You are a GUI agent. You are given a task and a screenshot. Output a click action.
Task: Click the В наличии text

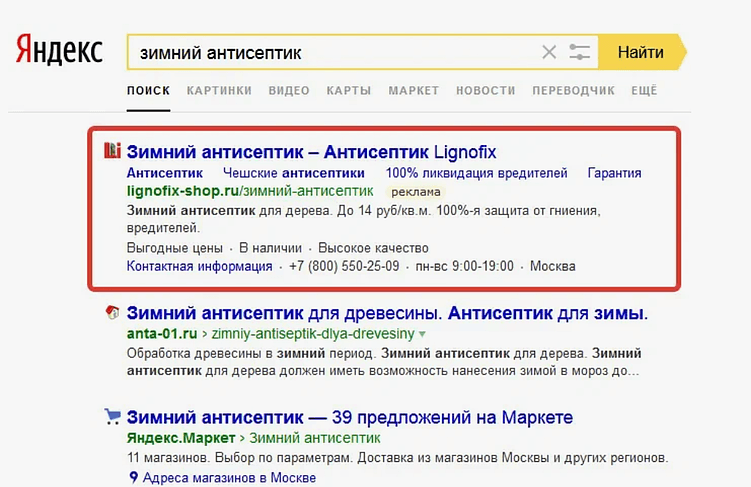[x=271, y=248]
